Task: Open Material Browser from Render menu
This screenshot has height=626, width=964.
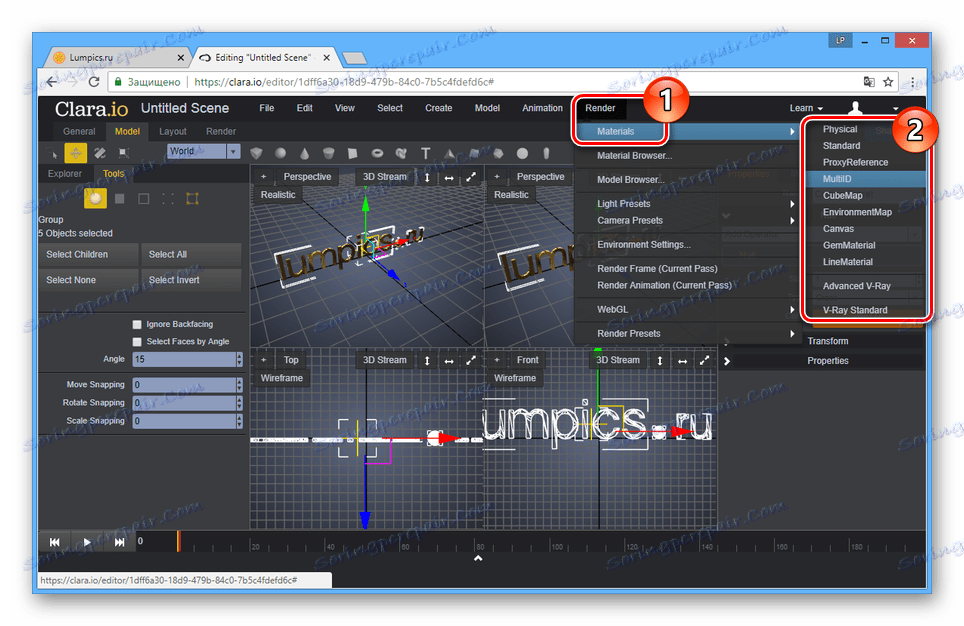Action: coord(634,156)
